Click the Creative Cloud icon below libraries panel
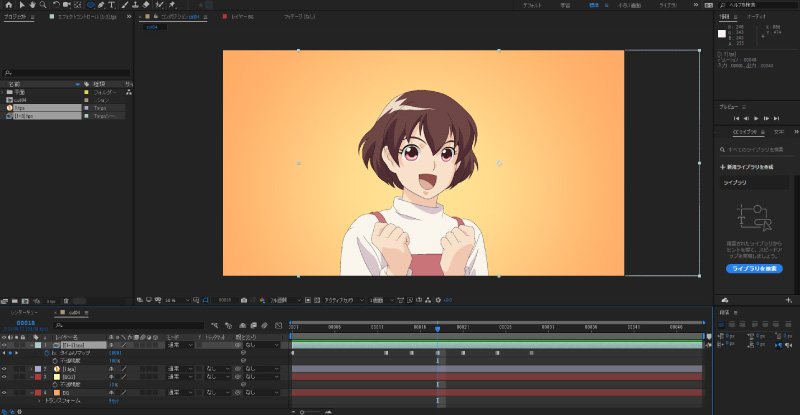 coord(725,300)
